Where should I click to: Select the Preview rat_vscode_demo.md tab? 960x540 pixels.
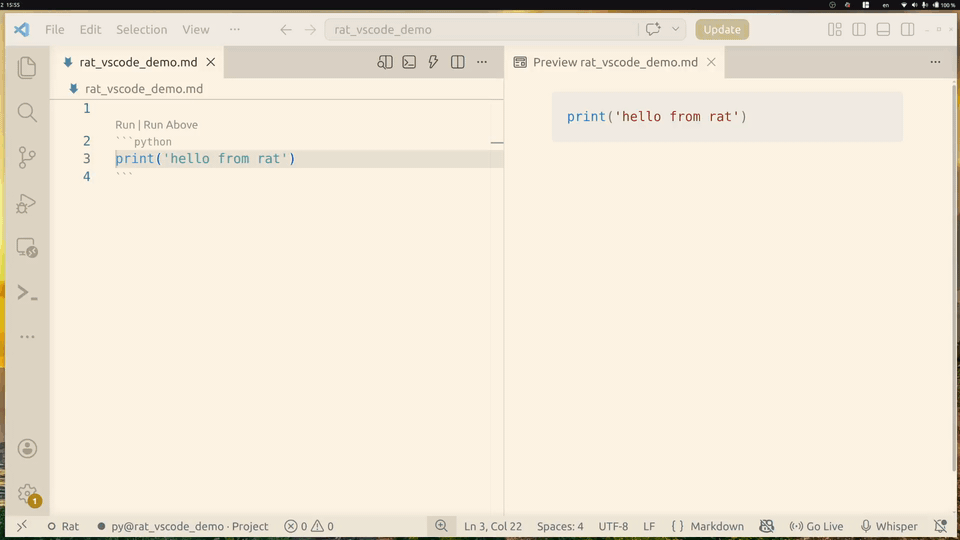pyautogui.click(x=615, y=62)
